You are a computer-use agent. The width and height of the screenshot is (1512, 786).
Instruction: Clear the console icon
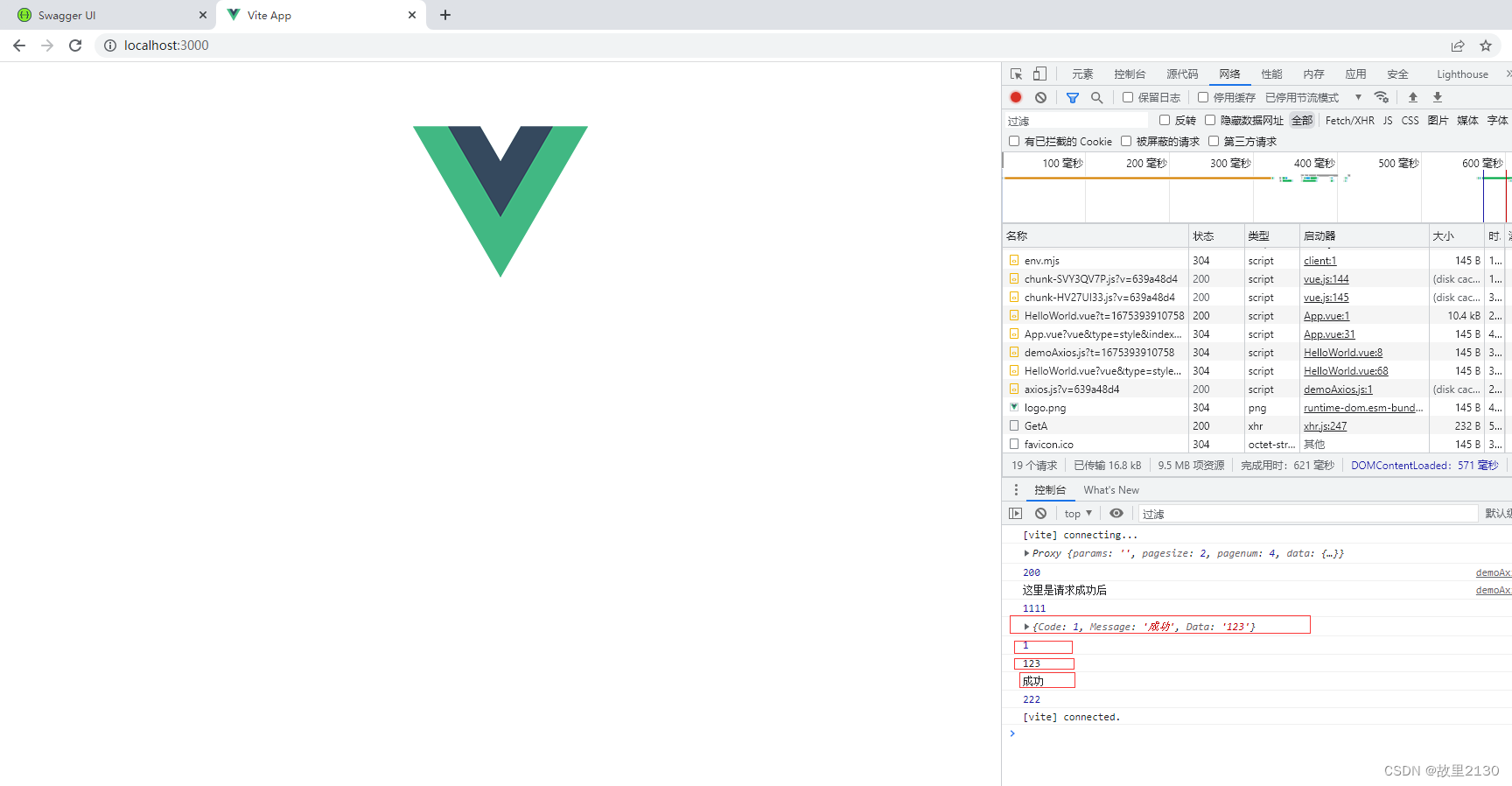click(x=1040, y=514)
